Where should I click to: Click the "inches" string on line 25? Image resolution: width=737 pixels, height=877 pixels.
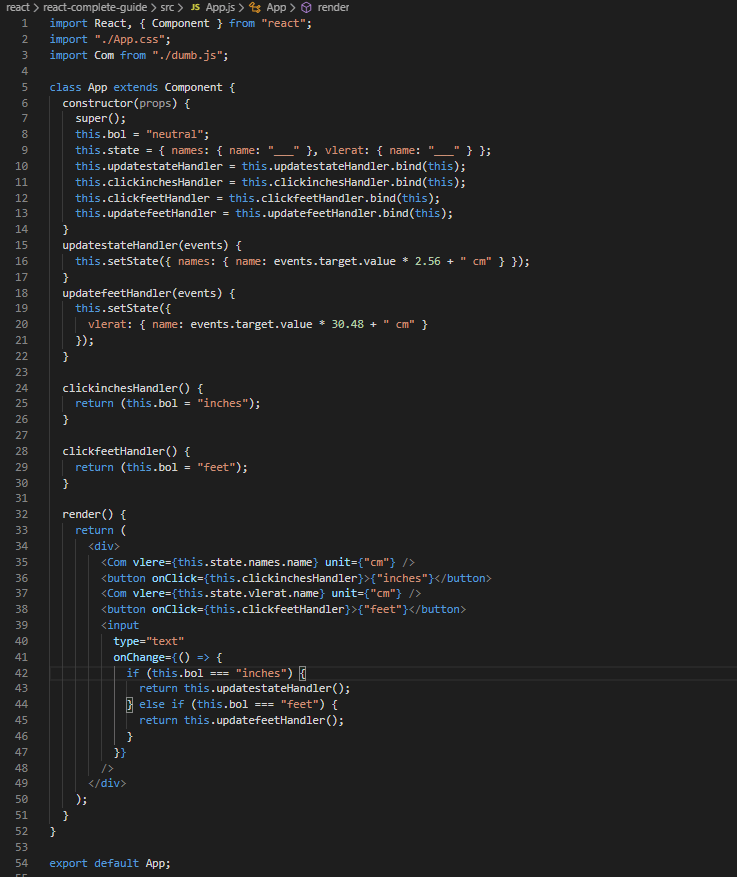click(223, 403)
